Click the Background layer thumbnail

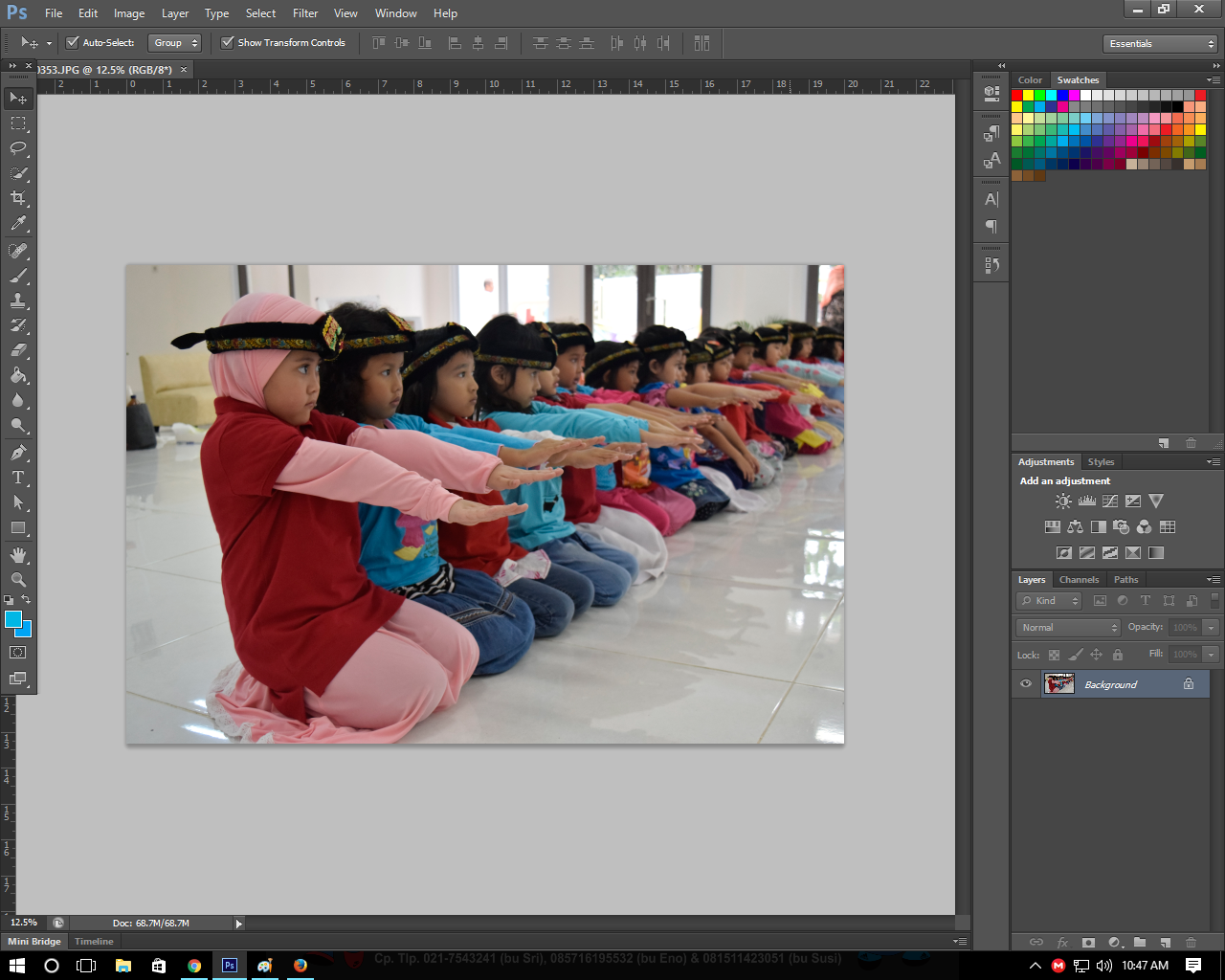tap(1059, 683)
